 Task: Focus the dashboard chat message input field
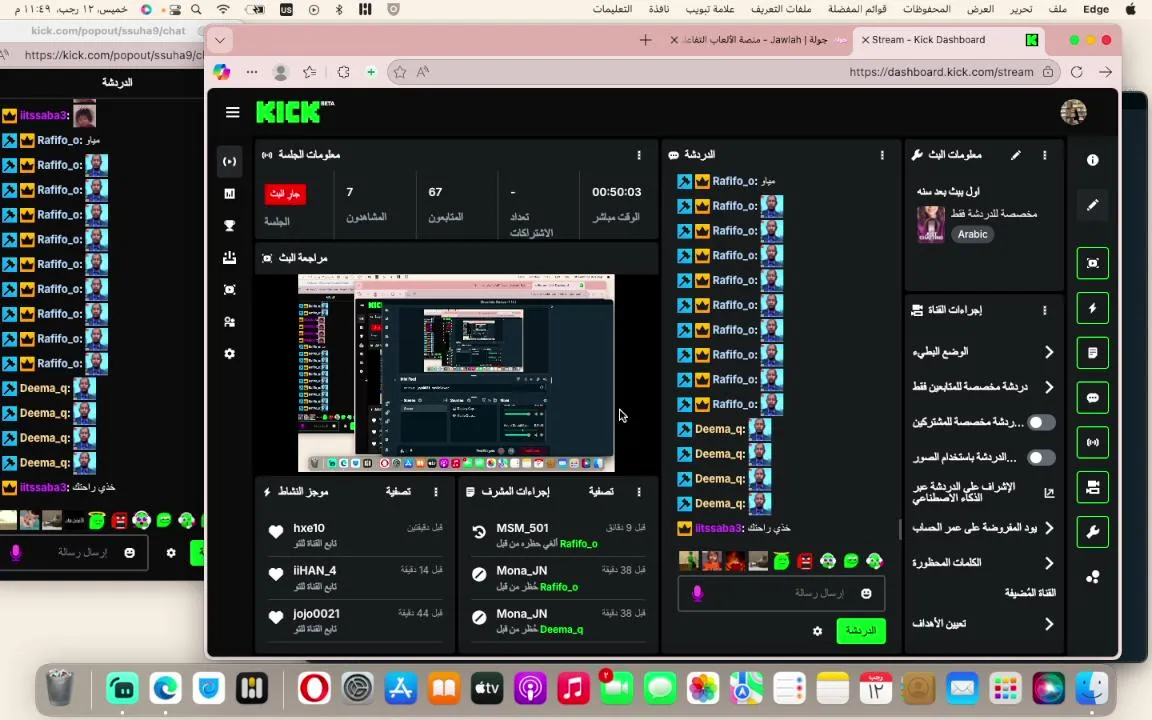pos(781,594)
